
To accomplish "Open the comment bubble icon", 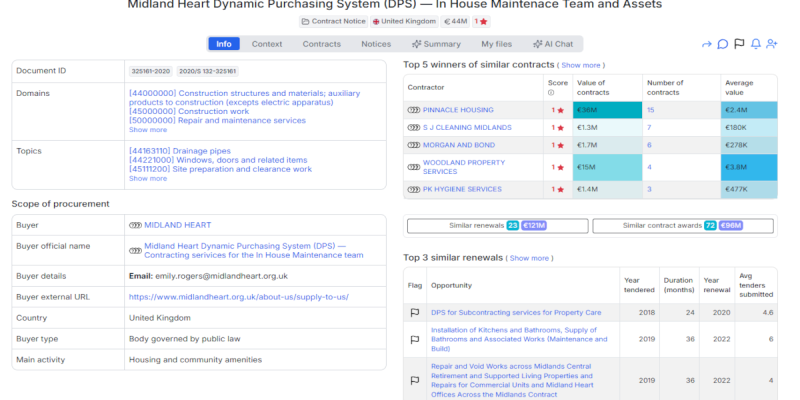I will [x=722, y=44].
